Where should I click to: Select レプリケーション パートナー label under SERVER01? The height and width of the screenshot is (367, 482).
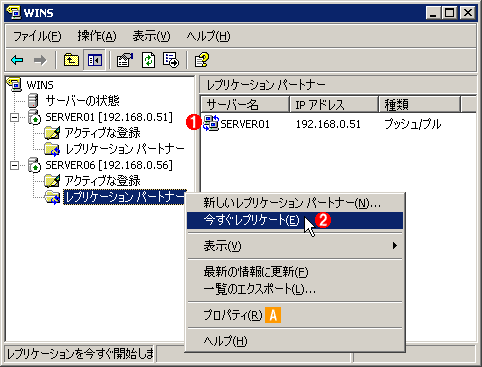pyautogui.click(x=124, y=149)
